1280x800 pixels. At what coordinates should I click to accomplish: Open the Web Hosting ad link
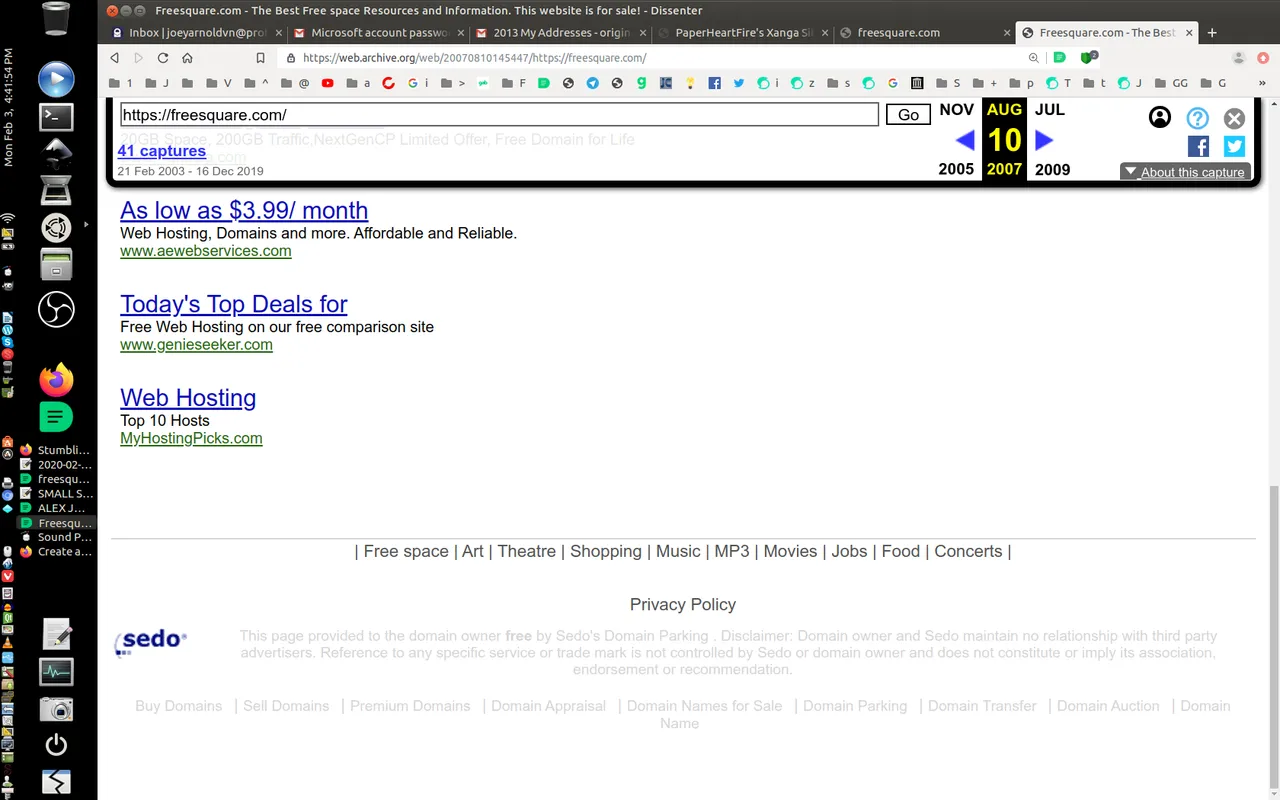pyautogui.click(x=188, y=398)
